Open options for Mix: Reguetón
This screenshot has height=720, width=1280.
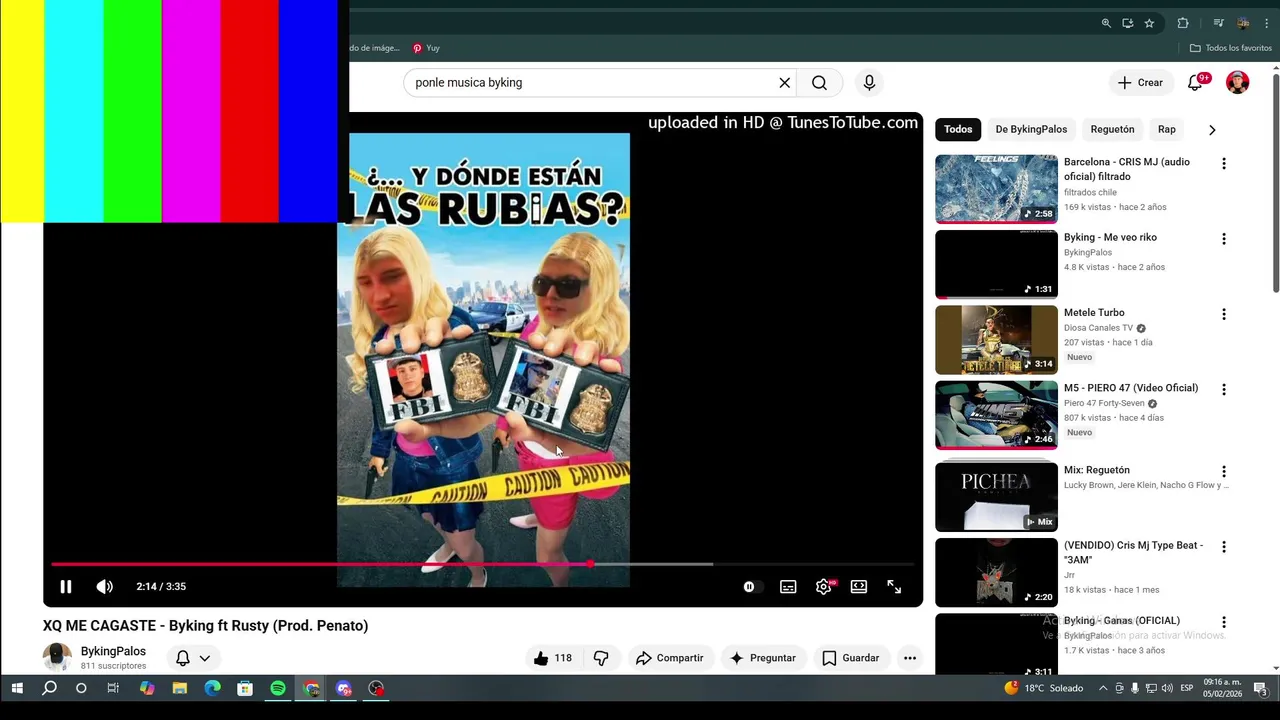coord(1223,471)
